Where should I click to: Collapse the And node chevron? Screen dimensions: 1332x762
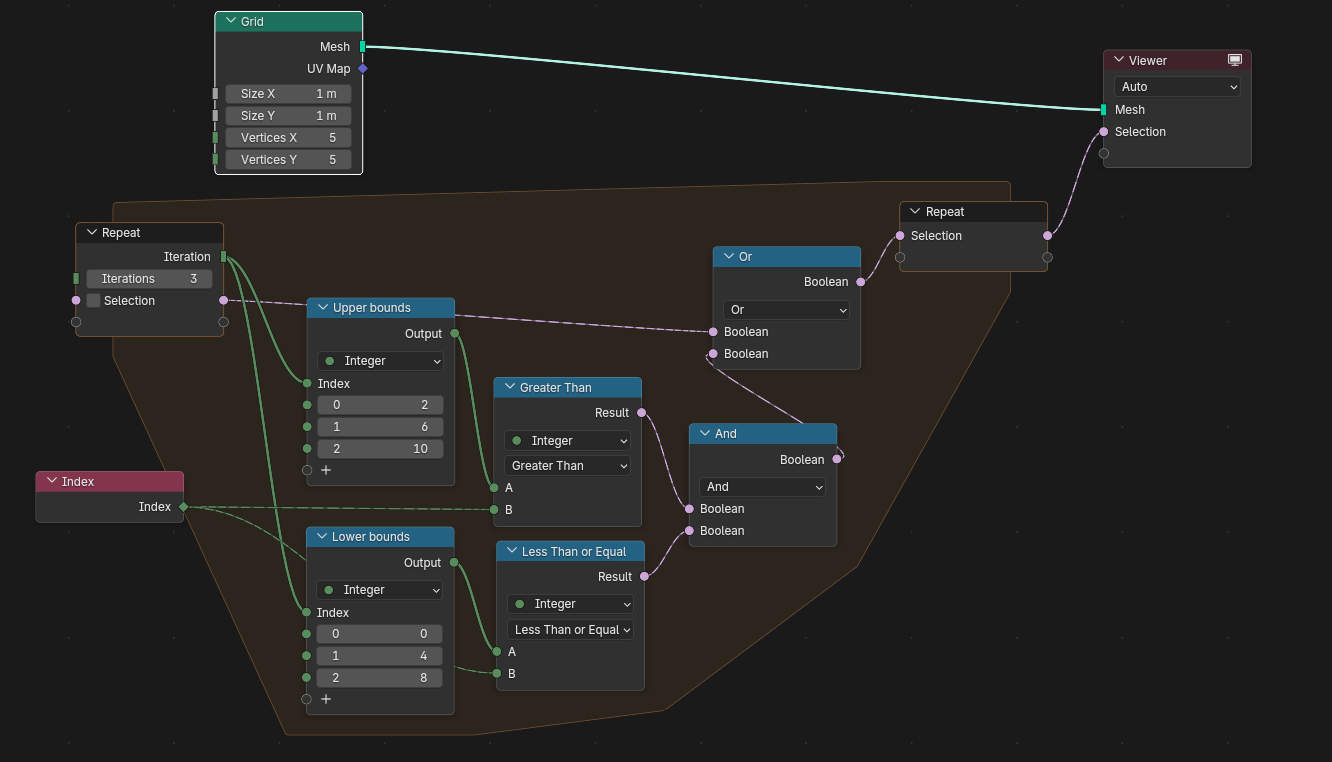click(705, 433)
